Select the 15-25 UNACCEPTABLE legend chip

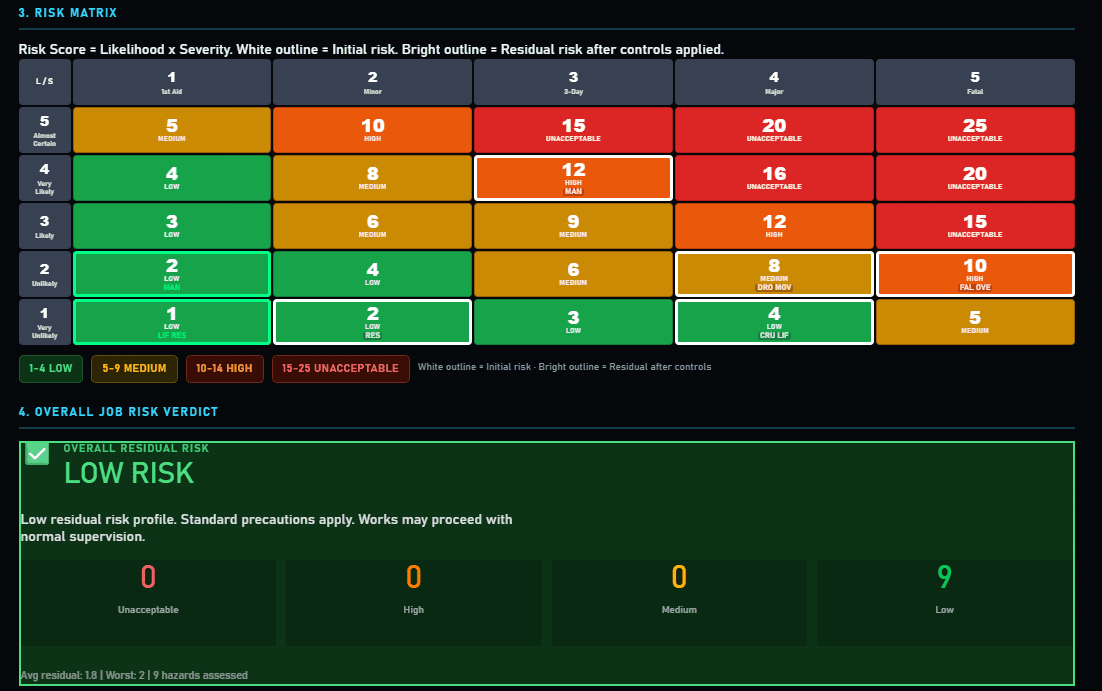click(x=340, y=368)
